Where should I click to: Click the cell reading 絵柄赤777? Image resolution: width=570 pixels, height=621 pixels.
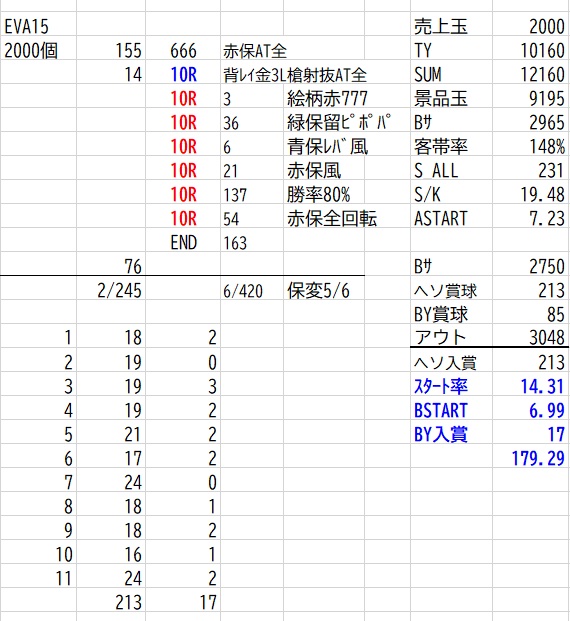(327, 99)
